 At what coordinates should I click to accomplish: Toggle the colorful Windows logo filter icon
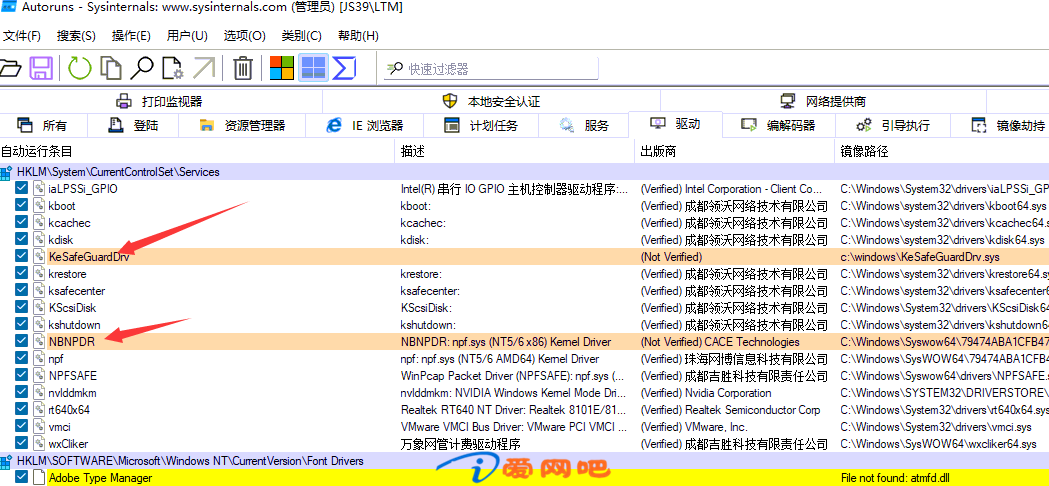[x=282, y=68]
